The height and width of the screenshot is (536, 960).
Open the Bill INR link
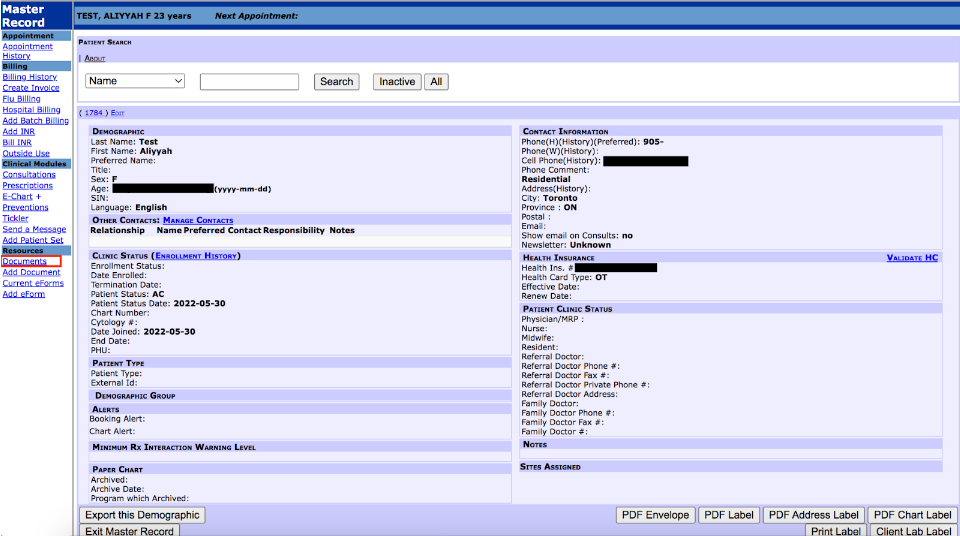tap(17, 142)
